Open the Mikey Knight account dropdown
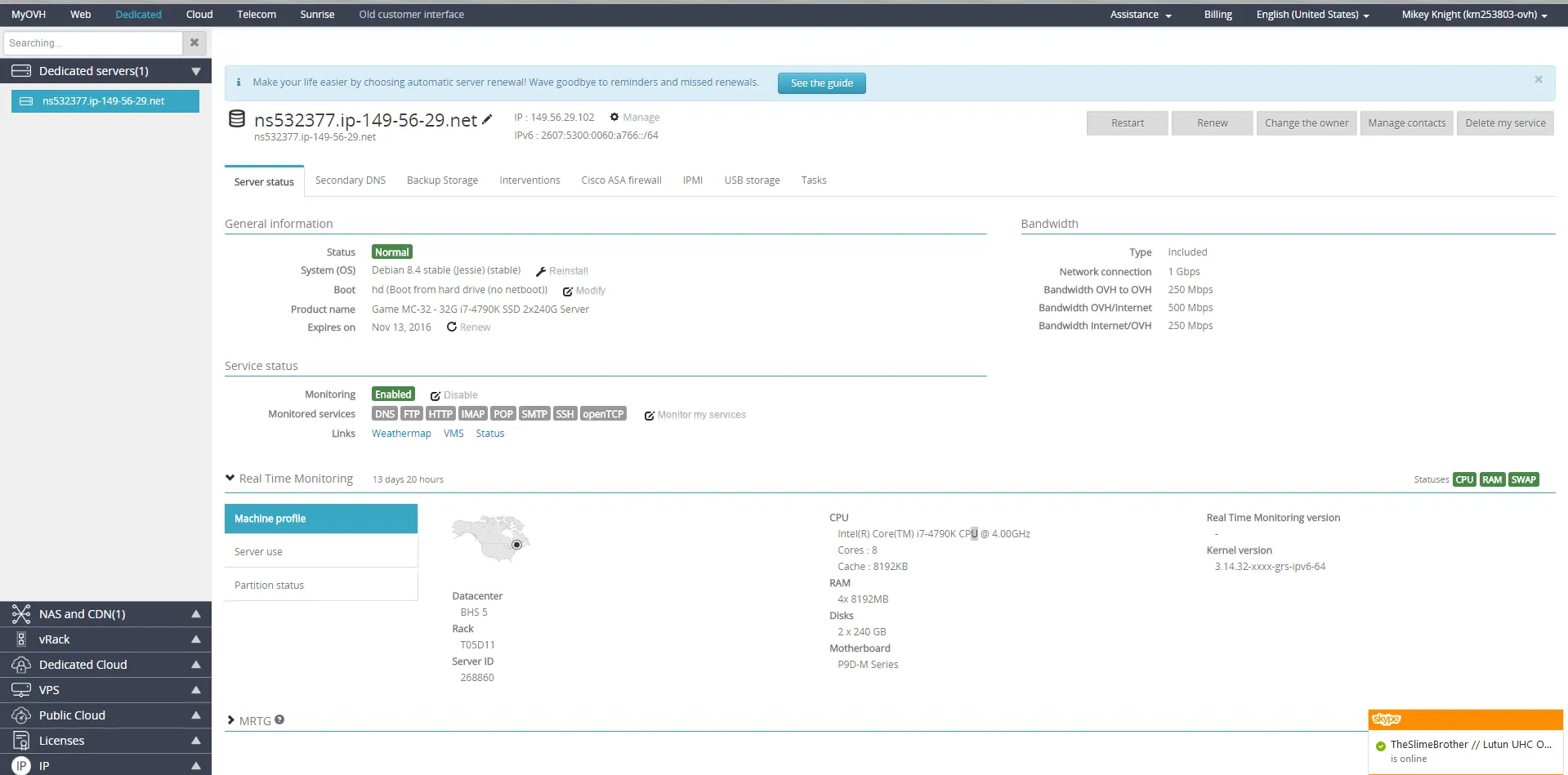The width and height of the screenshot is (1568, 775). click(1475, 15)
